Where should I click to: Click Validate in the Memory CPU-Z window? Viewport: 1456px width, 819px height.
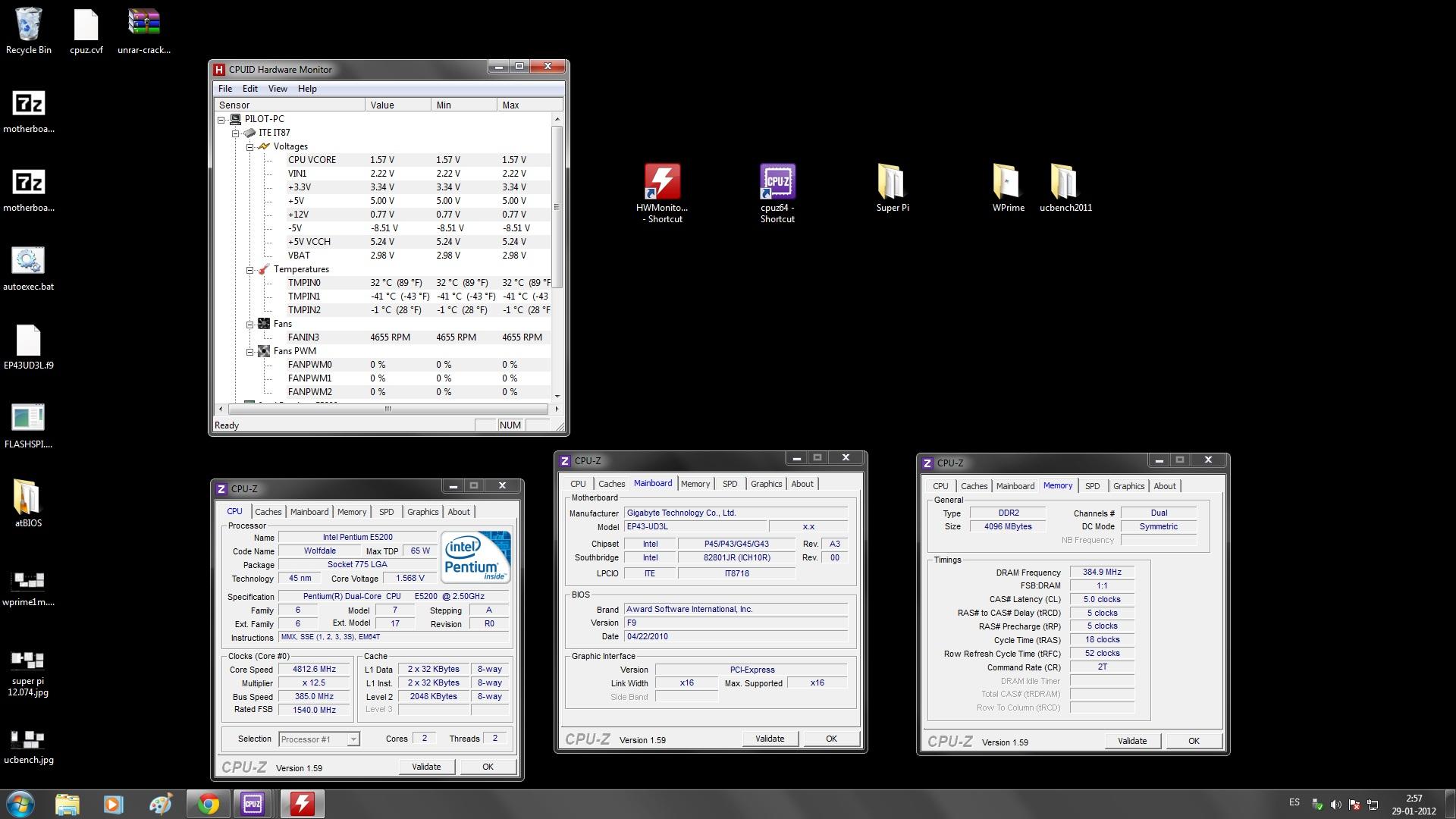tap(1132, 741)
